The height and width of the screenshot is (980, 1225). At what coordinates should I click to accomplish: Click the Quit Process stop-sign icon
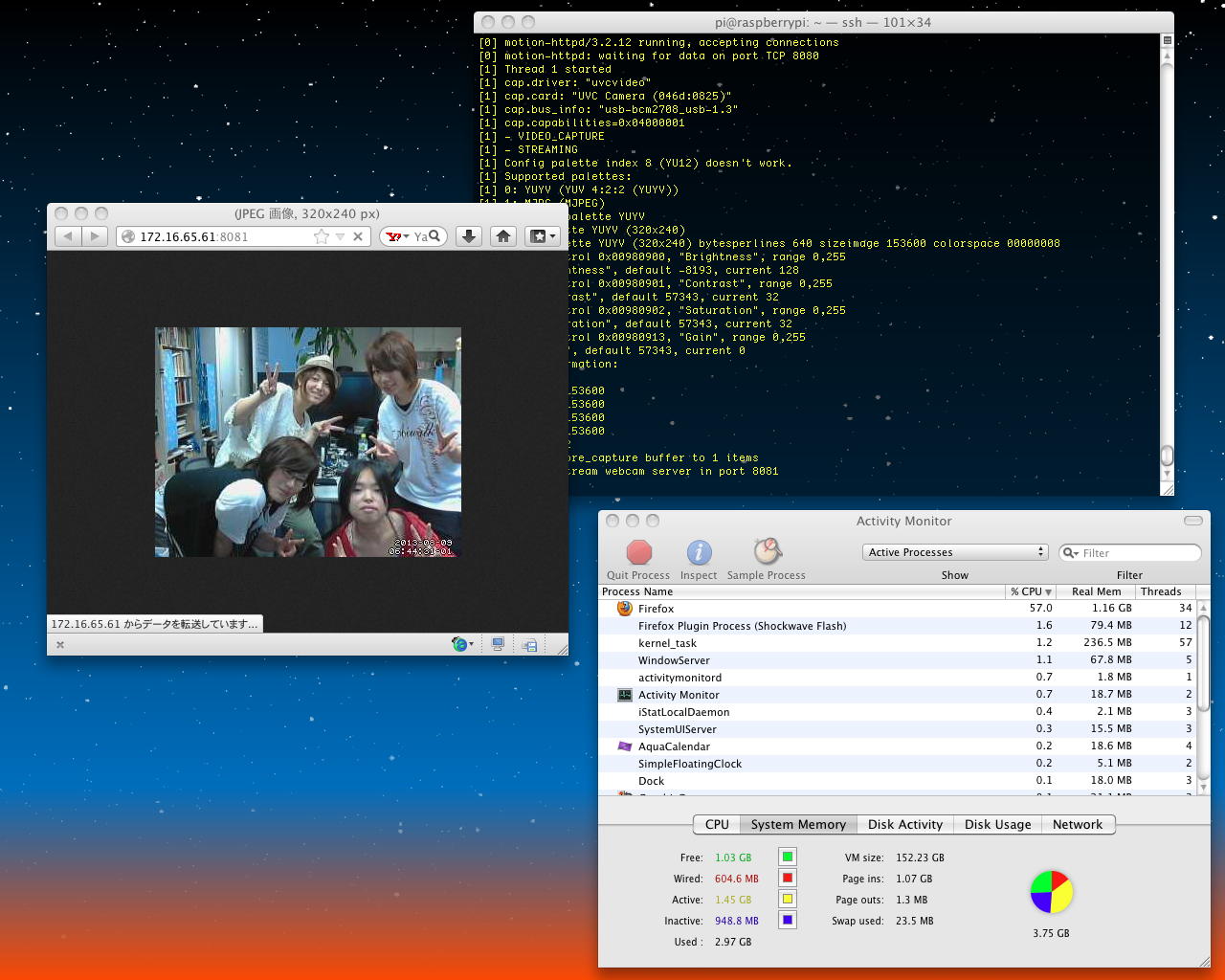click(638, 553)
